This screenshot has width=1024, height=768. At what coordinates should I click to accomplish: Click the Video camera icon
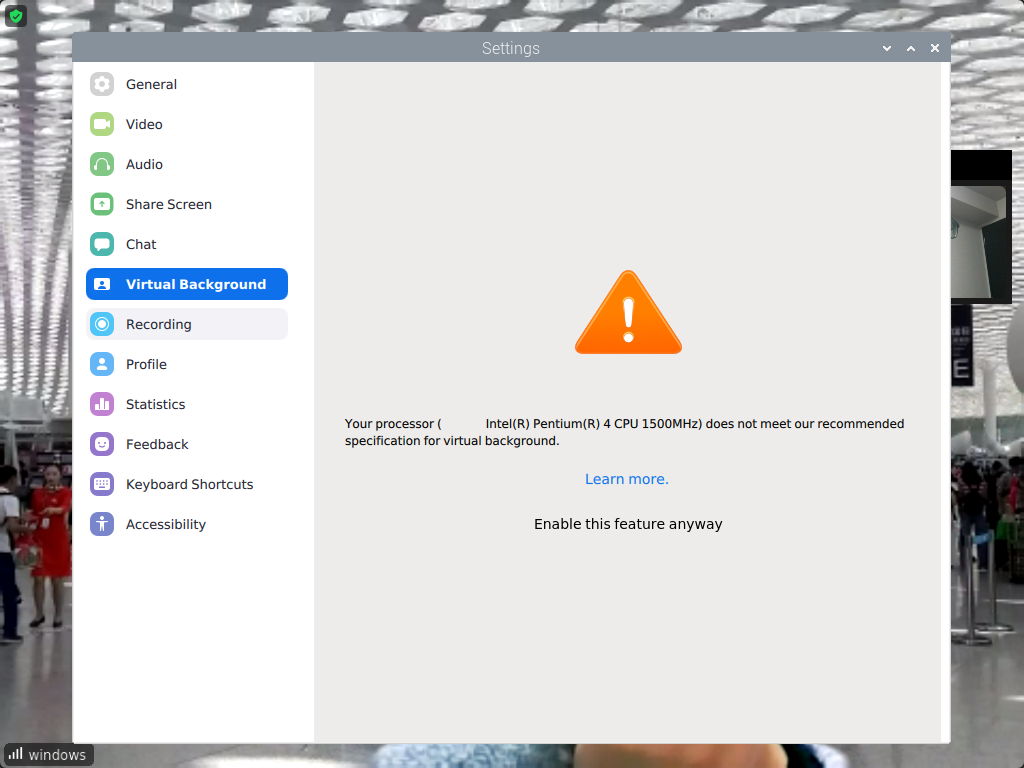pyautogui.click(x=102, y=124)
